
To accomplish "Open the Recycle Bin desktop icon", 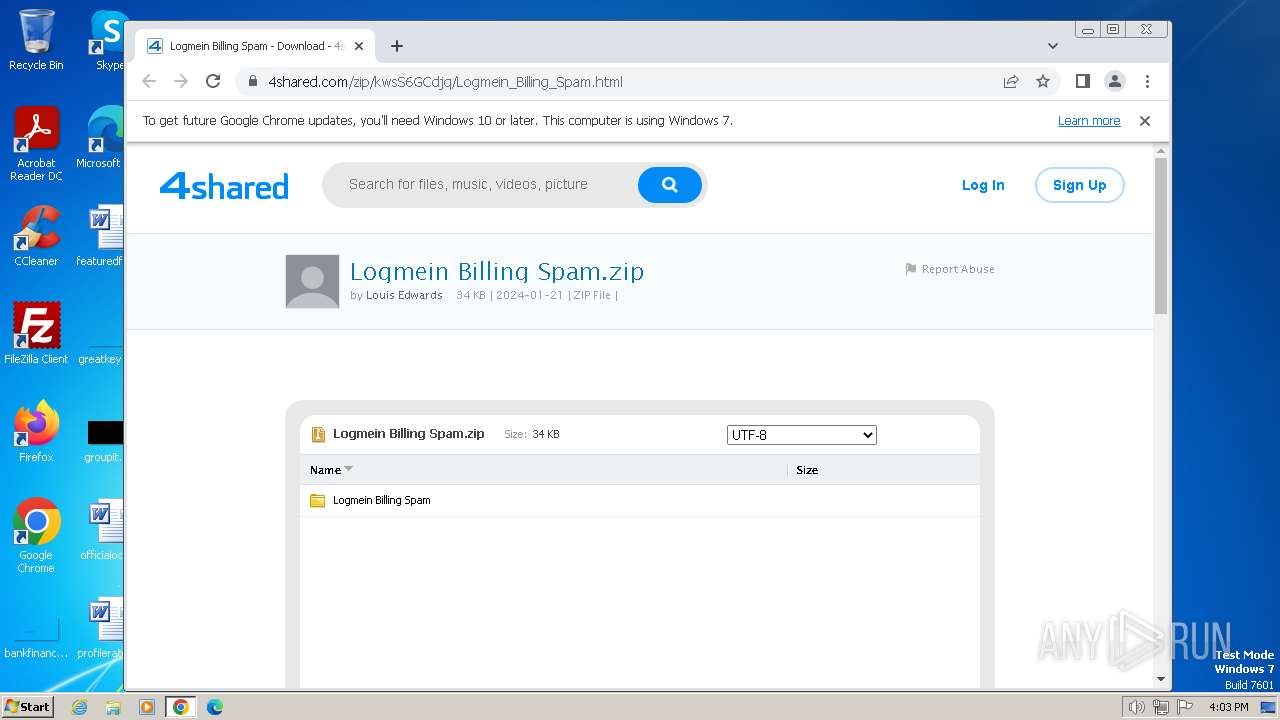I will coord(36,41).
